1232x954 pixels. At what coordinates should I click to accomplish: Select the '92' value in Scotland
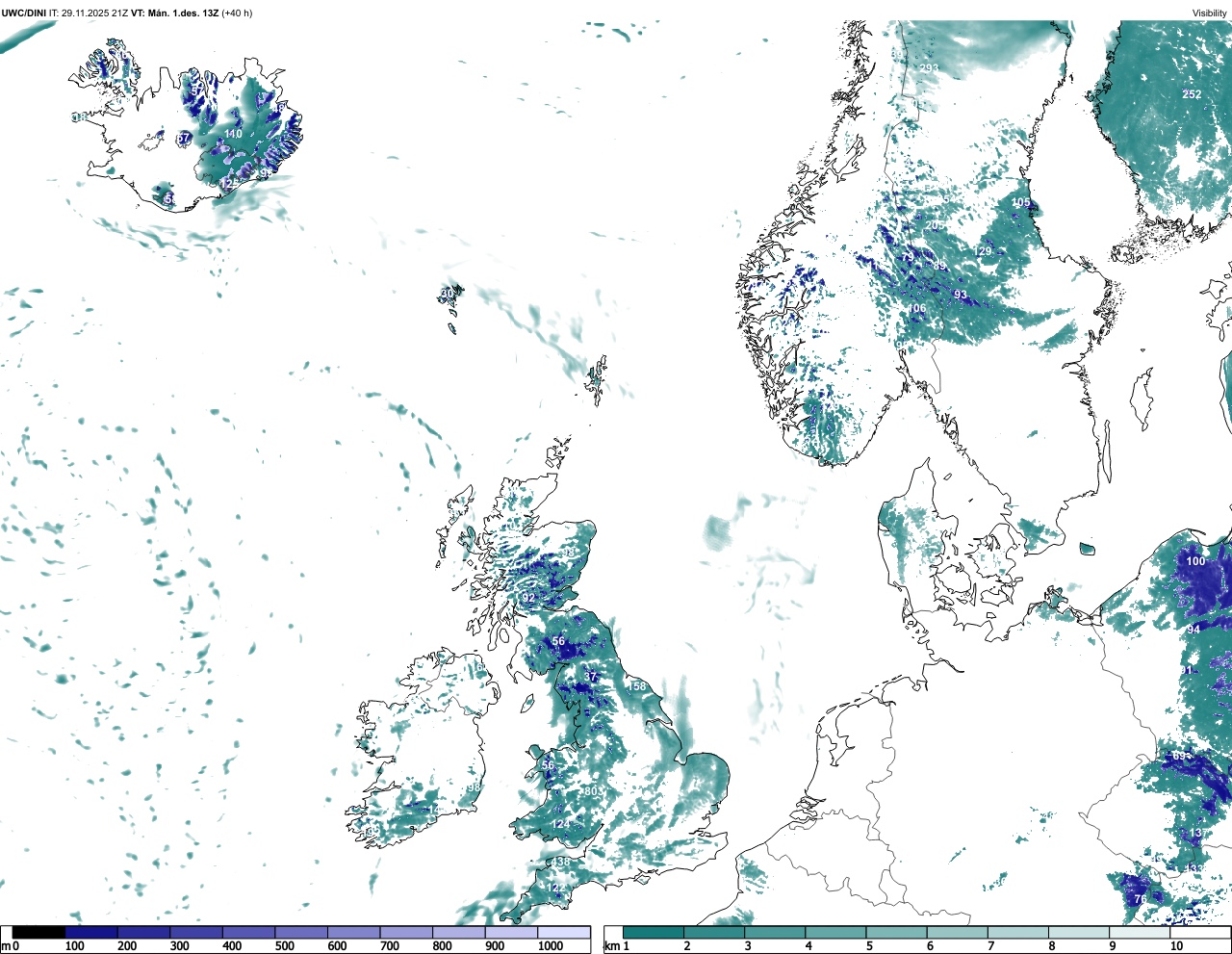click(x=528, y=599)
